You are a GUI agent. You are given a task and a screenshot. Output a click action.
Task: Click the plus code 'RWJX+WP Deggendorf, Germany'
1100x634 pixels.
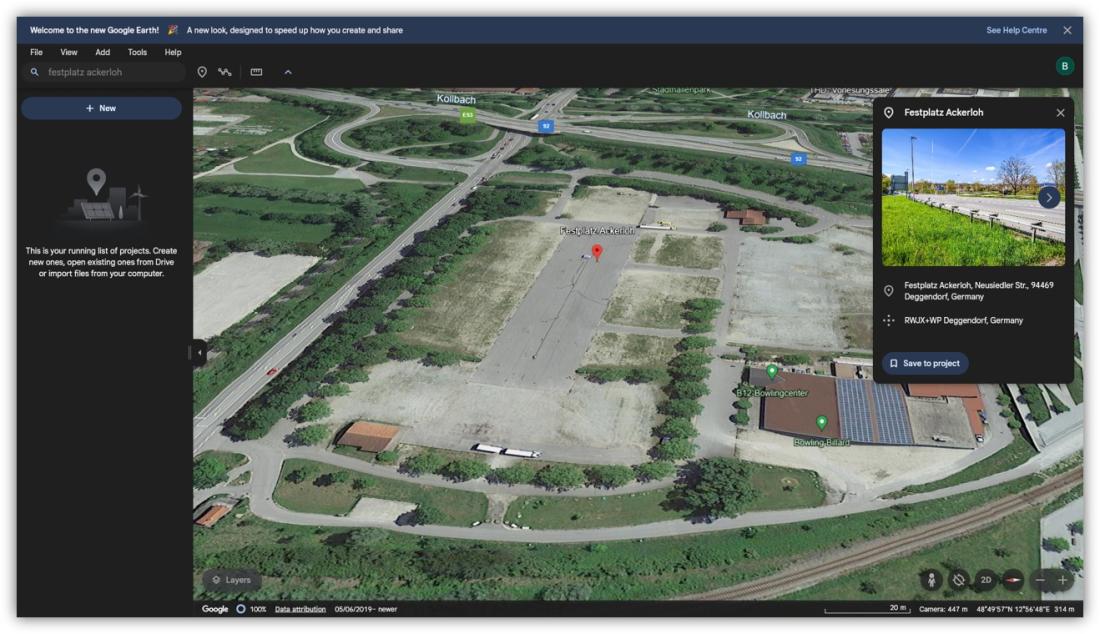(x=962, y=321)
